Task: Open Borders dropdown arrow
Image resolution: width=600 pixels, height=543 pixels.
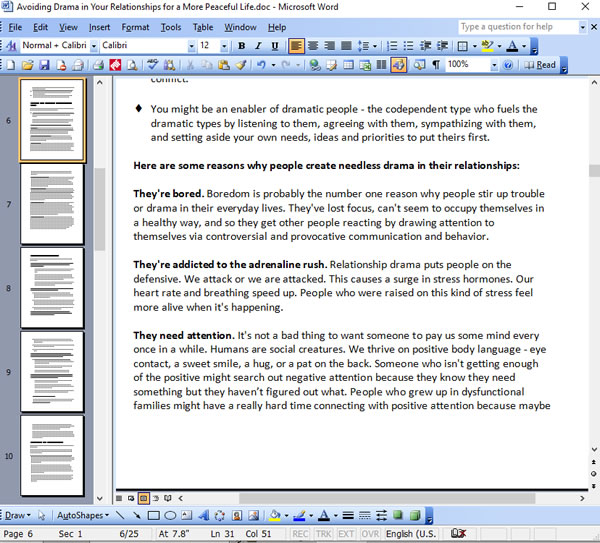Action: [474, 46]
